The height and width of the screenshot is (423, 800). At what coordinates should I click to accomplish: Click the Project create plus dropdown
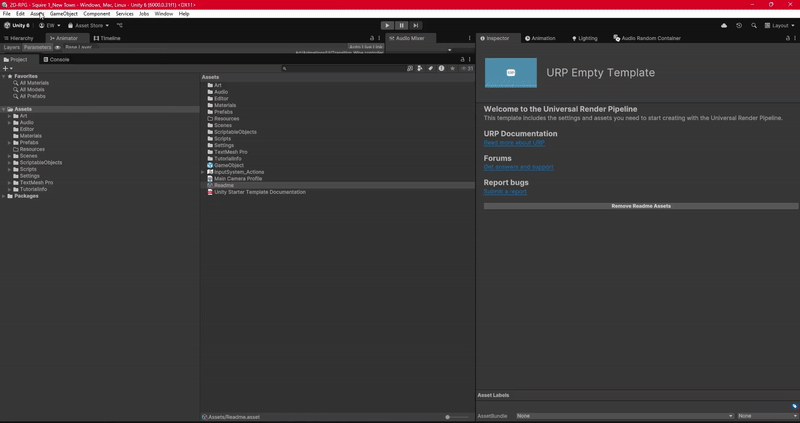click(7, 68)
